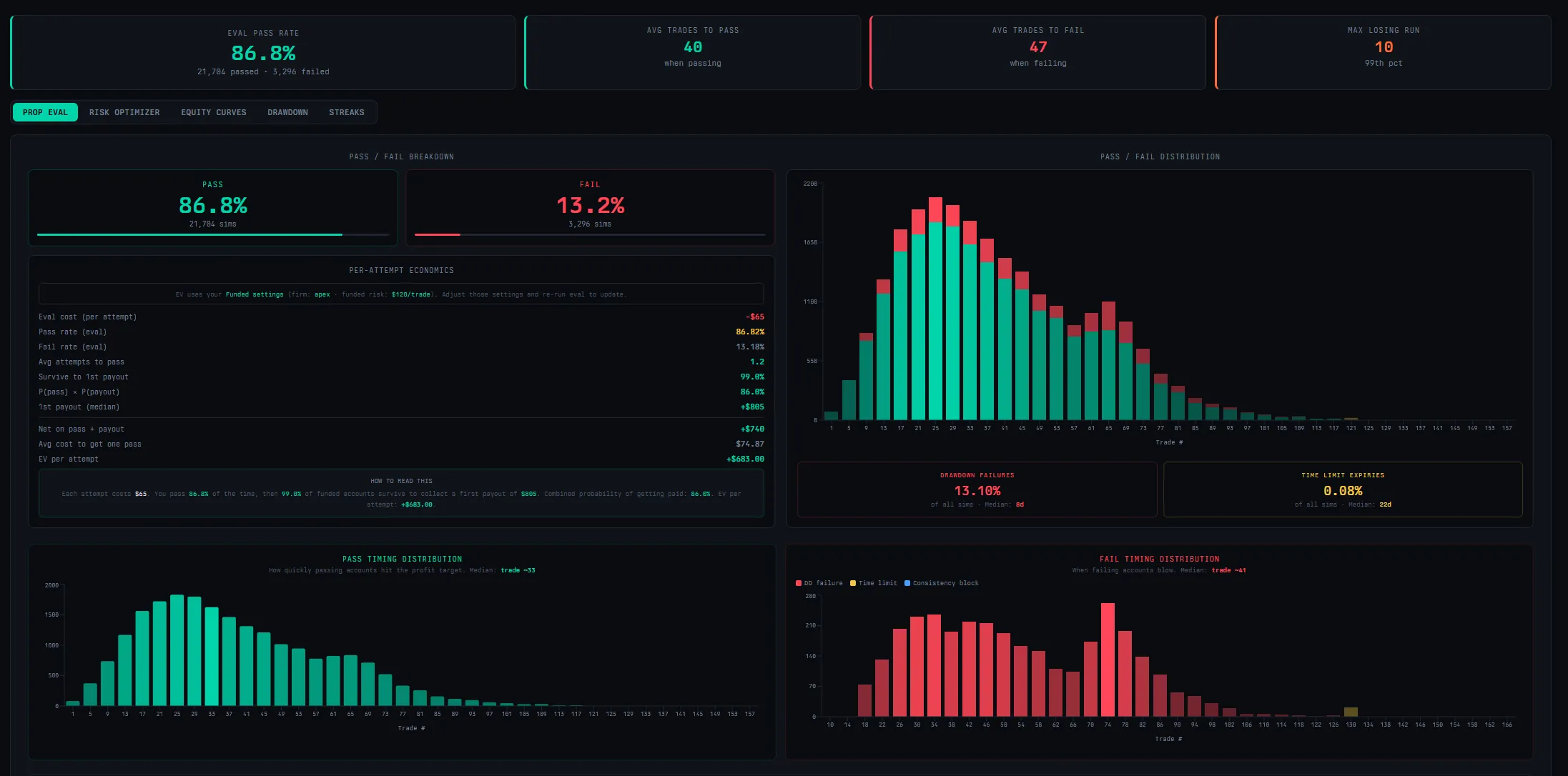Toggle the Time limit legend item
Viewport: 1568px width, 776px height.
874,583
